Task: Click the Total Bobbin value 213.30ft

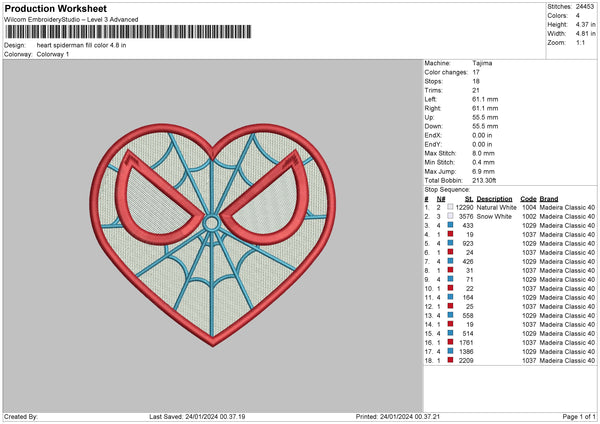Action: (x=484, y=180)
